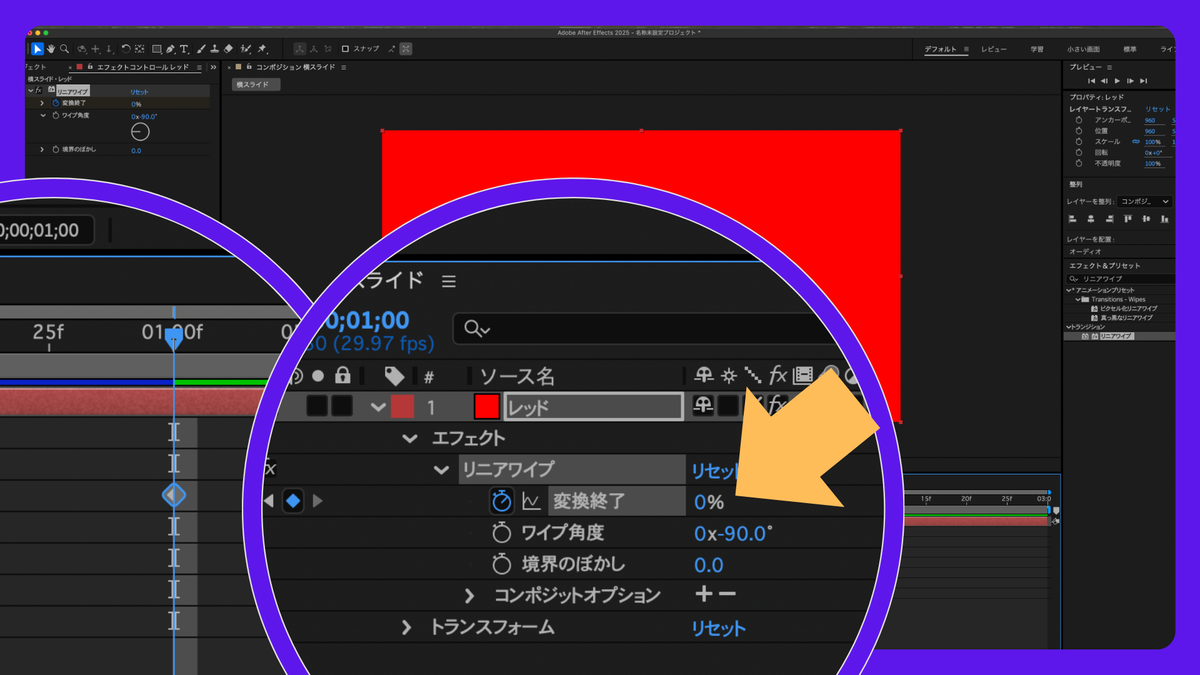Select the Pan Behind anchor point tool
Viewport: 1200px width, 675px height.
[139, 49]
